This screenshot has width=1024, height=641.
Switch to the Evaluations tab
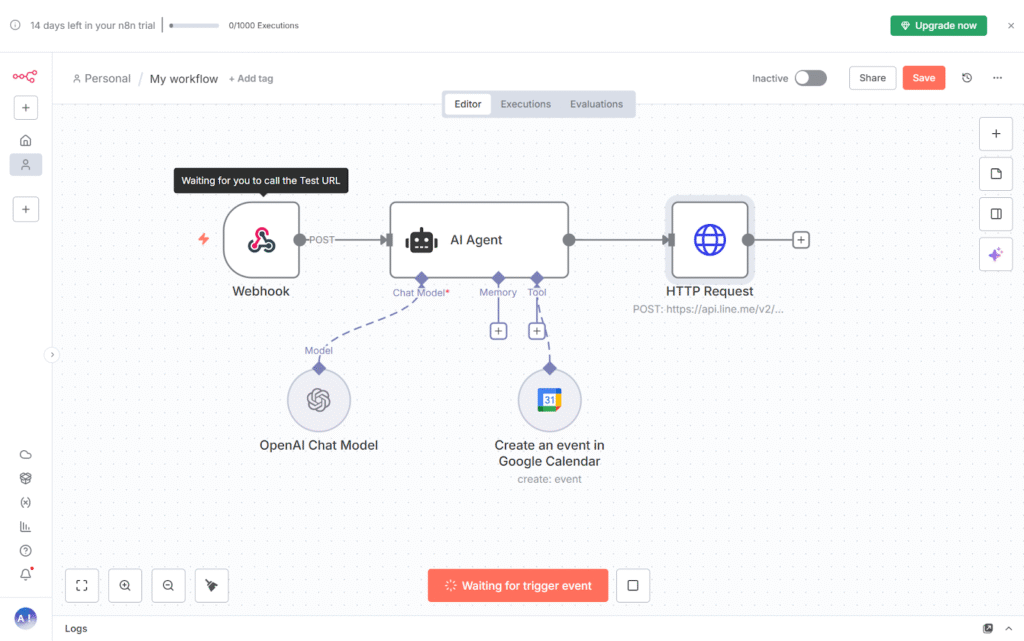coord(596,104)
